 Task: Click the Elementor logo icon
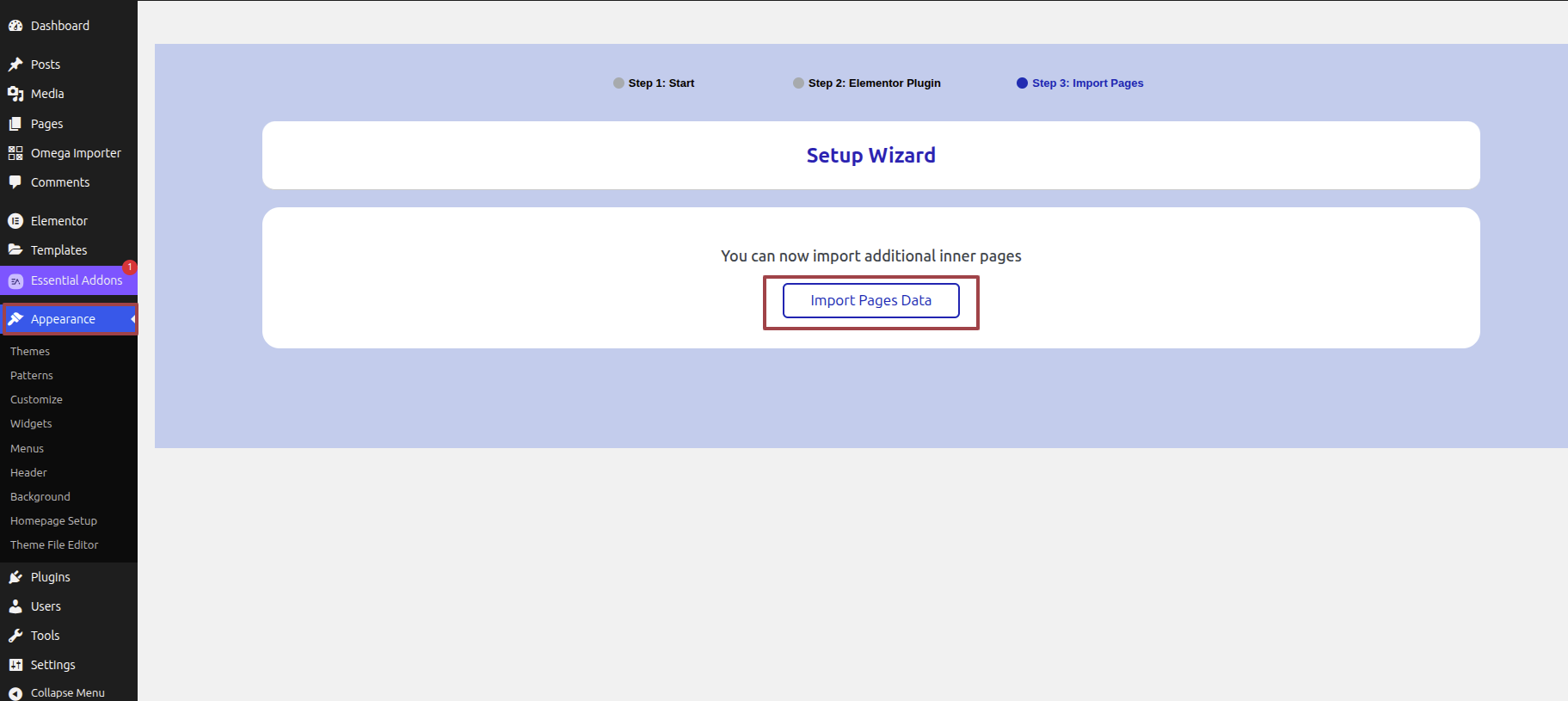coord(15,221)
